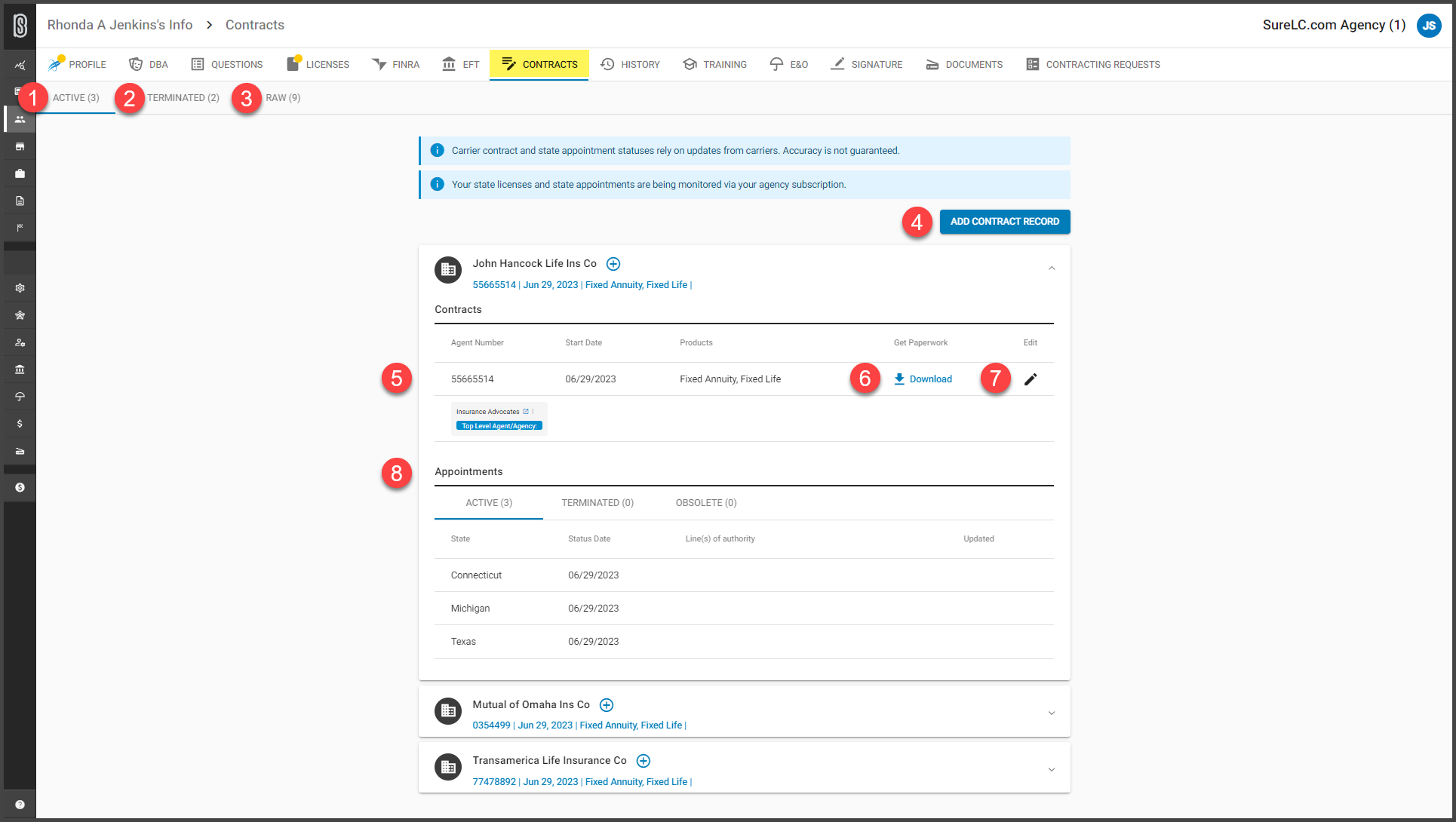The width and height of the screenshot is (1456, 822).
Task: Open the dollar sign sidebar icon
Action: tap(20, 424)
